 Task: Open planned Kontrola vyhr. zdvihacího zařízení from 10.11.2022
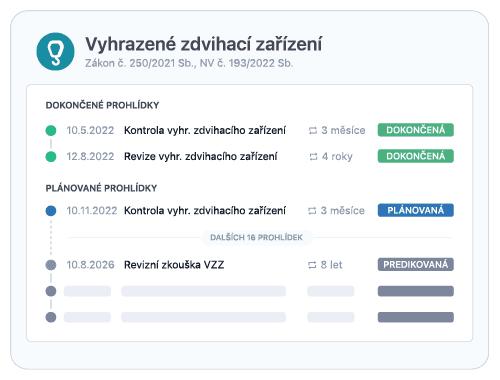[205, 211]
